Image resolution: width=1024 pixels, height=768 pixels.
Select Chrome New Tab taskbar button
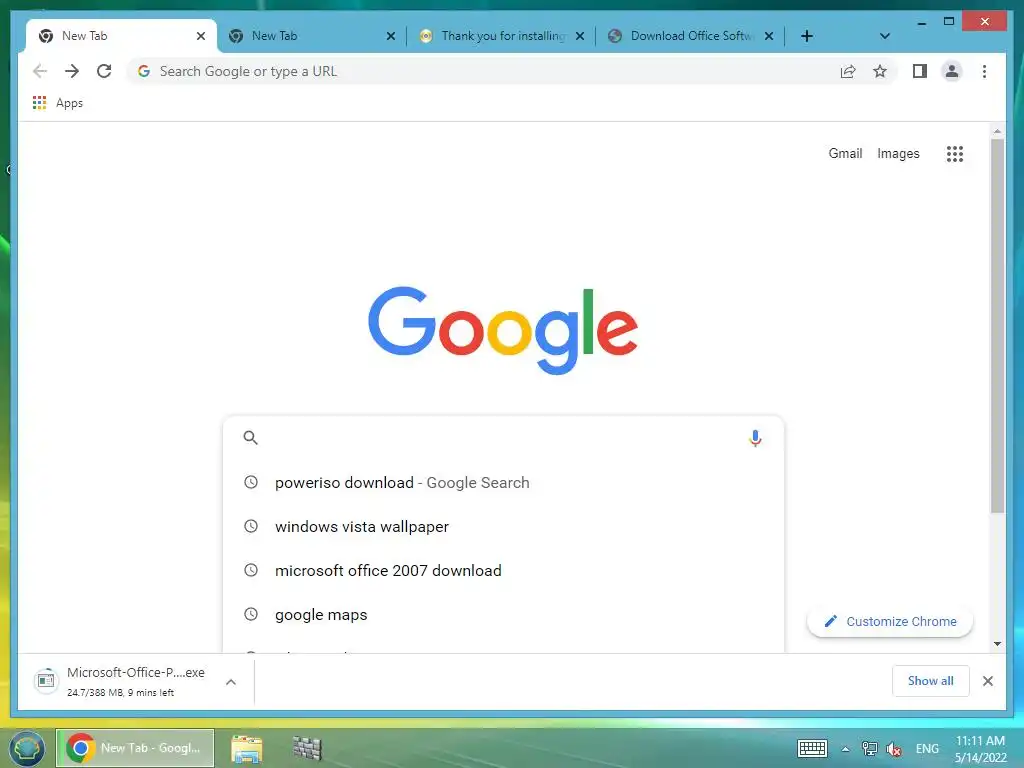pyautogui.click(x=135, y=748)
